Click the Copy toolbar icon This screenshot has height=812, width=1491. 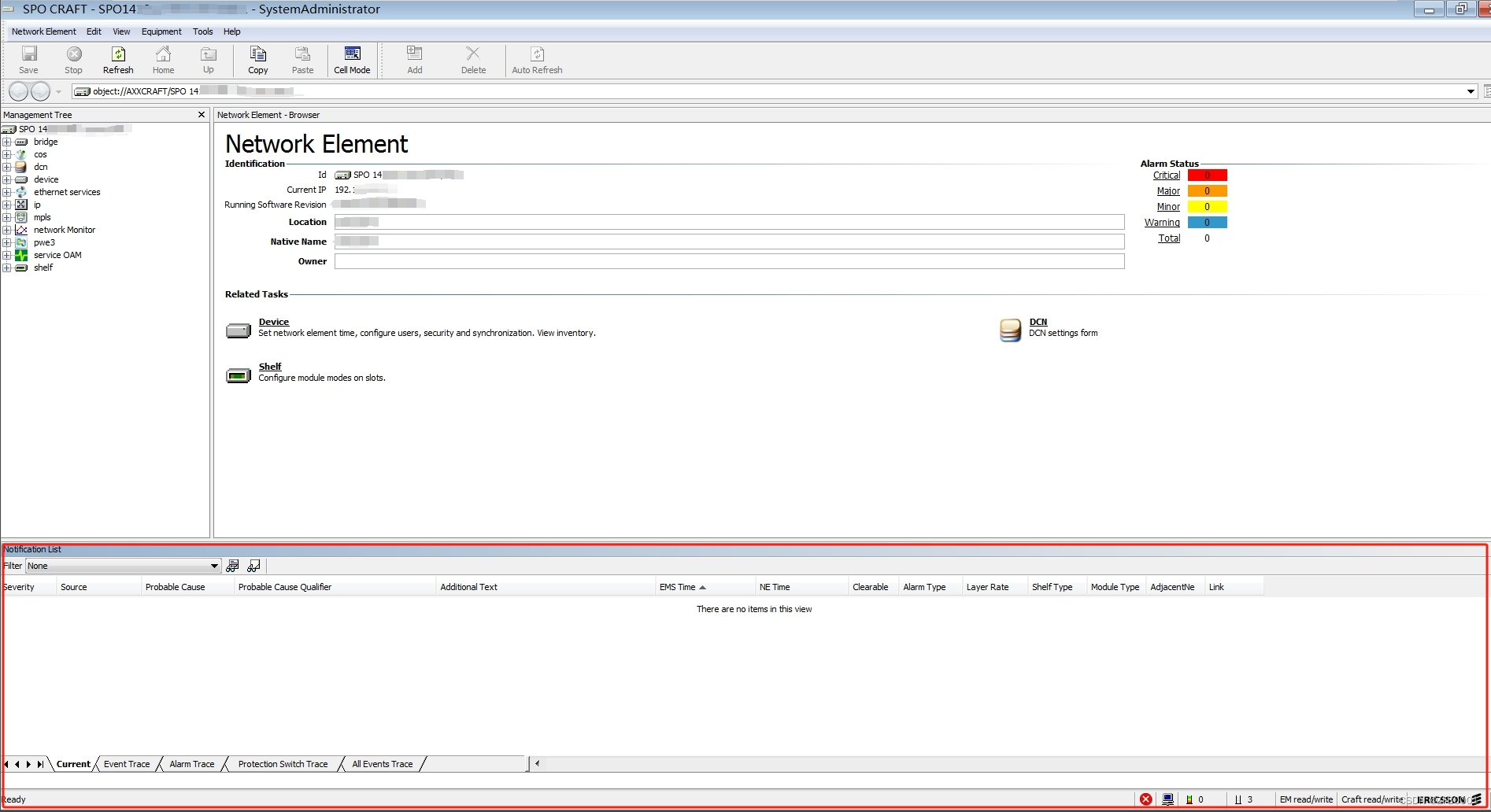258,60
